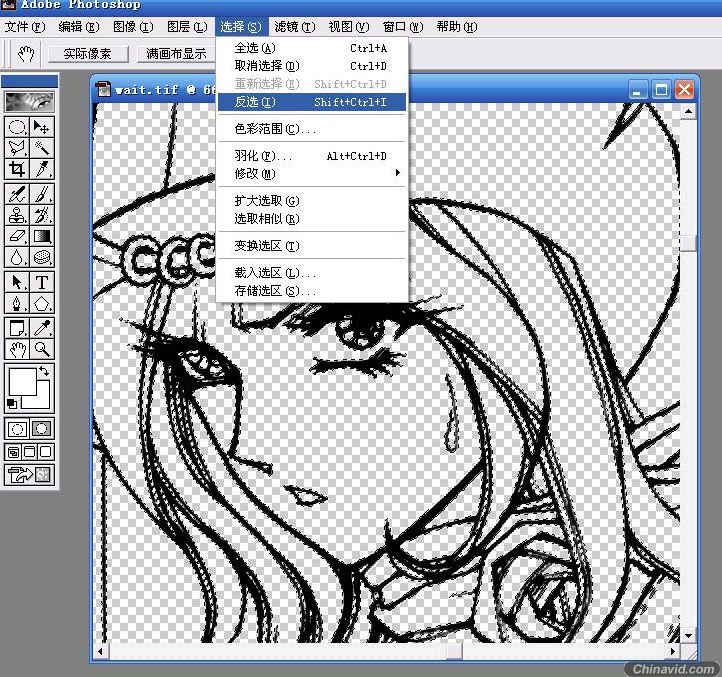The width and height of the screenshot is (722, 677).
Task: Switch to Standard editing mode
Action: [17, 429]
